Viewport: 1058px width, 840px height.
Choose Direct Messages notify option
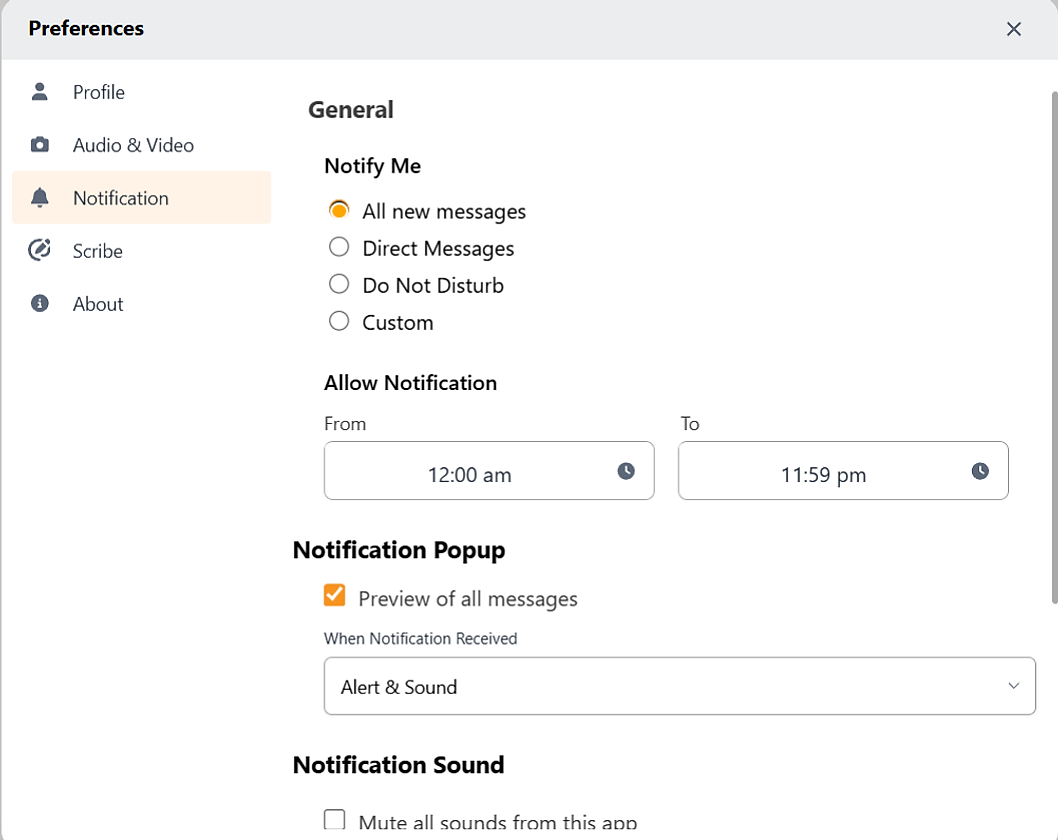339,248
